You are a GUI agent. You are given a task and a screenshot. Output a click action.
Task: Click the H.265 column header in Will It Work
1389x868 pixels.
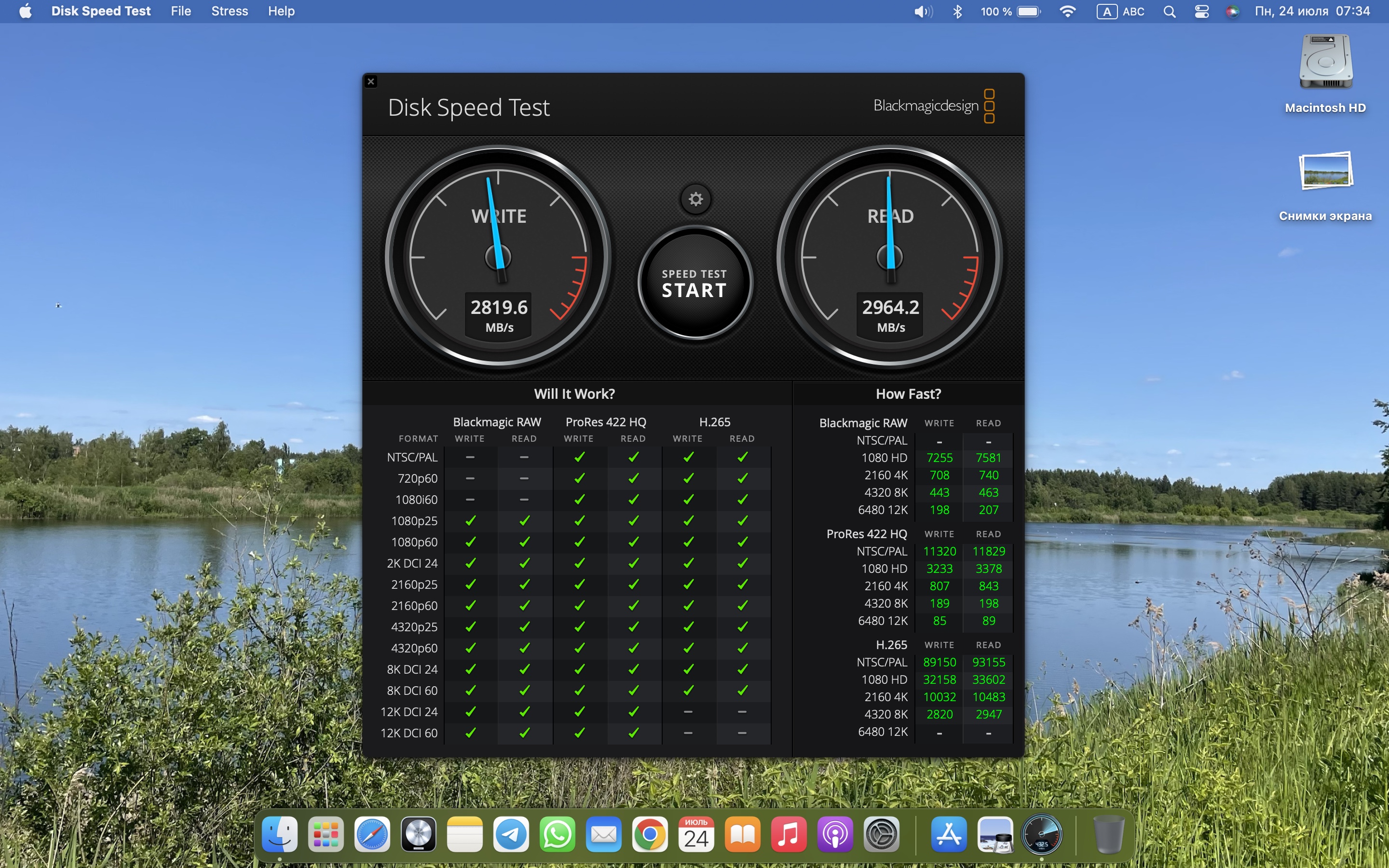coord(715,422)
